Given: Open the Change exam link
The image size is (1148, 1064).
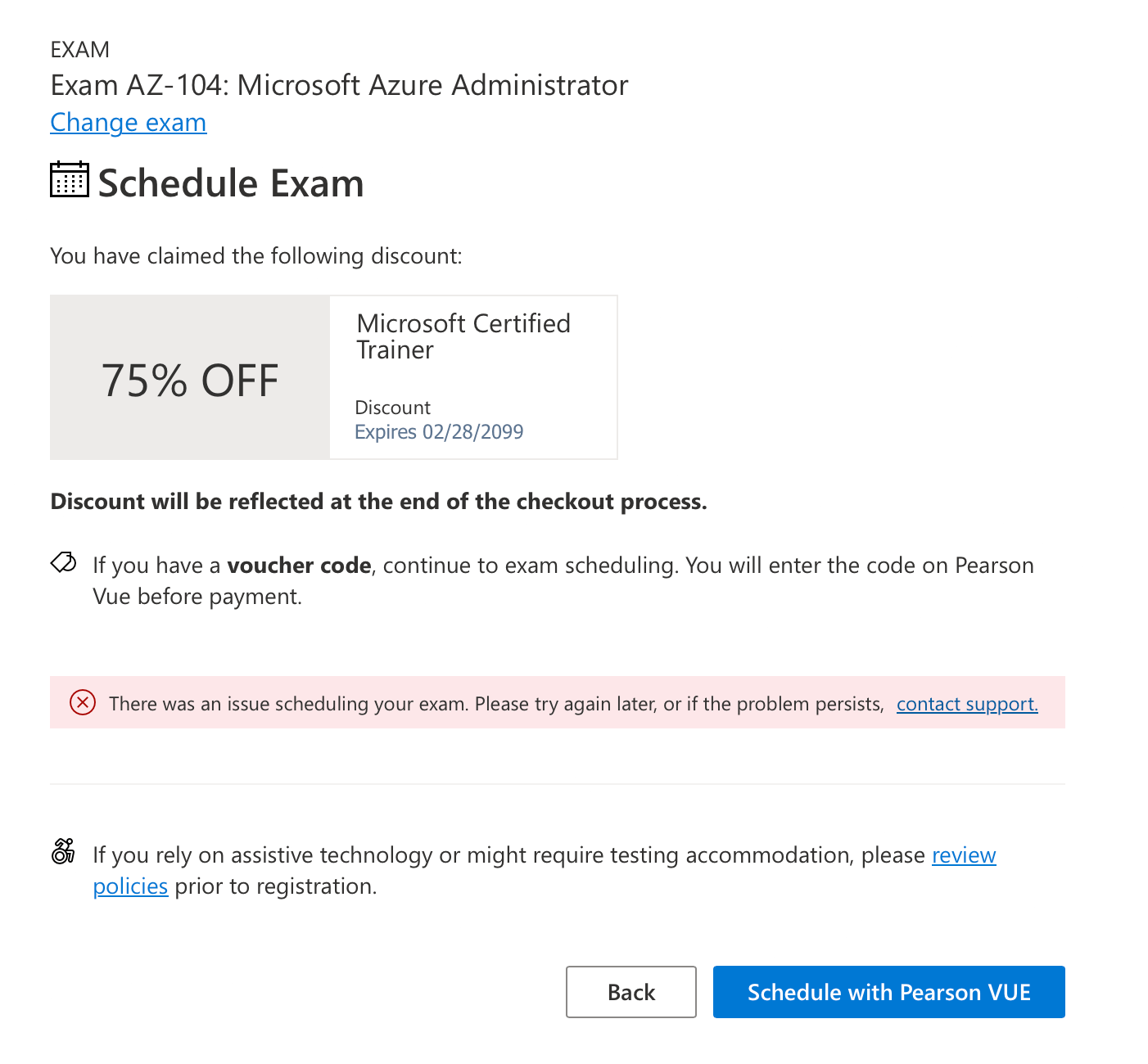Looking at the screenshot, I should pyautogui.click(x=129, y=122).
